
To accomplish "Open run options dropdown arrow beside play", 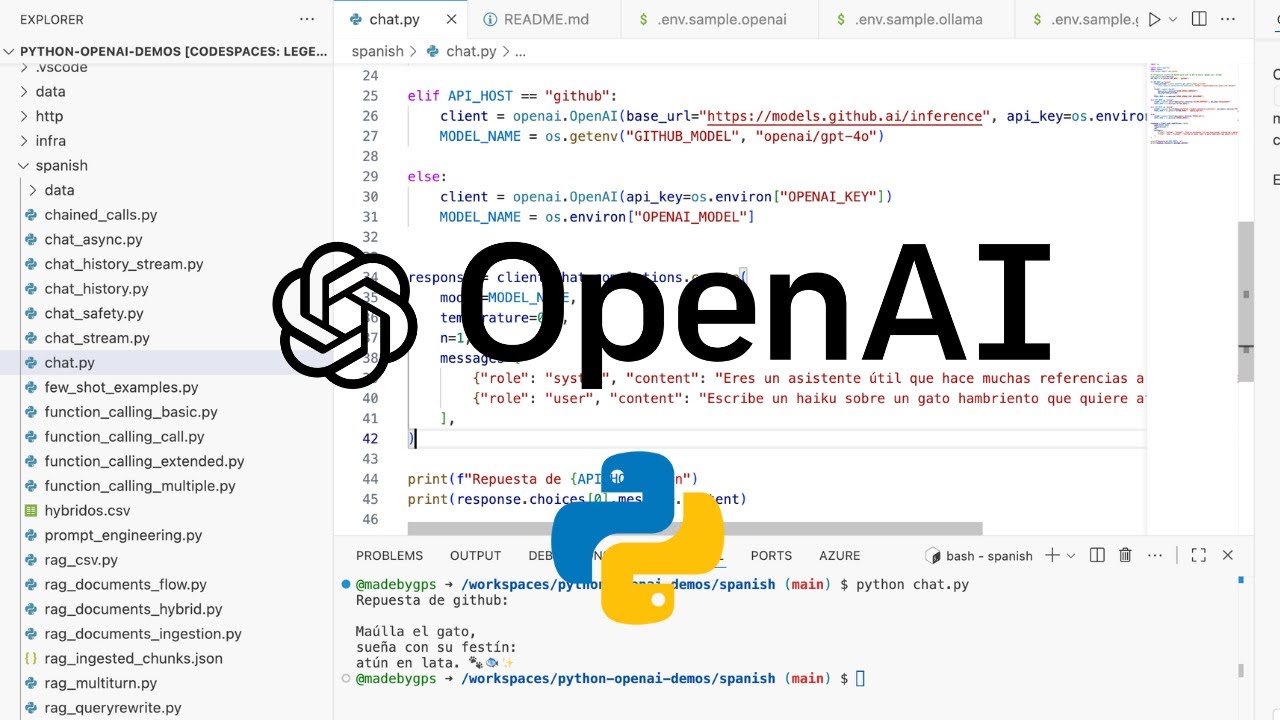I will coord(1173,19).
